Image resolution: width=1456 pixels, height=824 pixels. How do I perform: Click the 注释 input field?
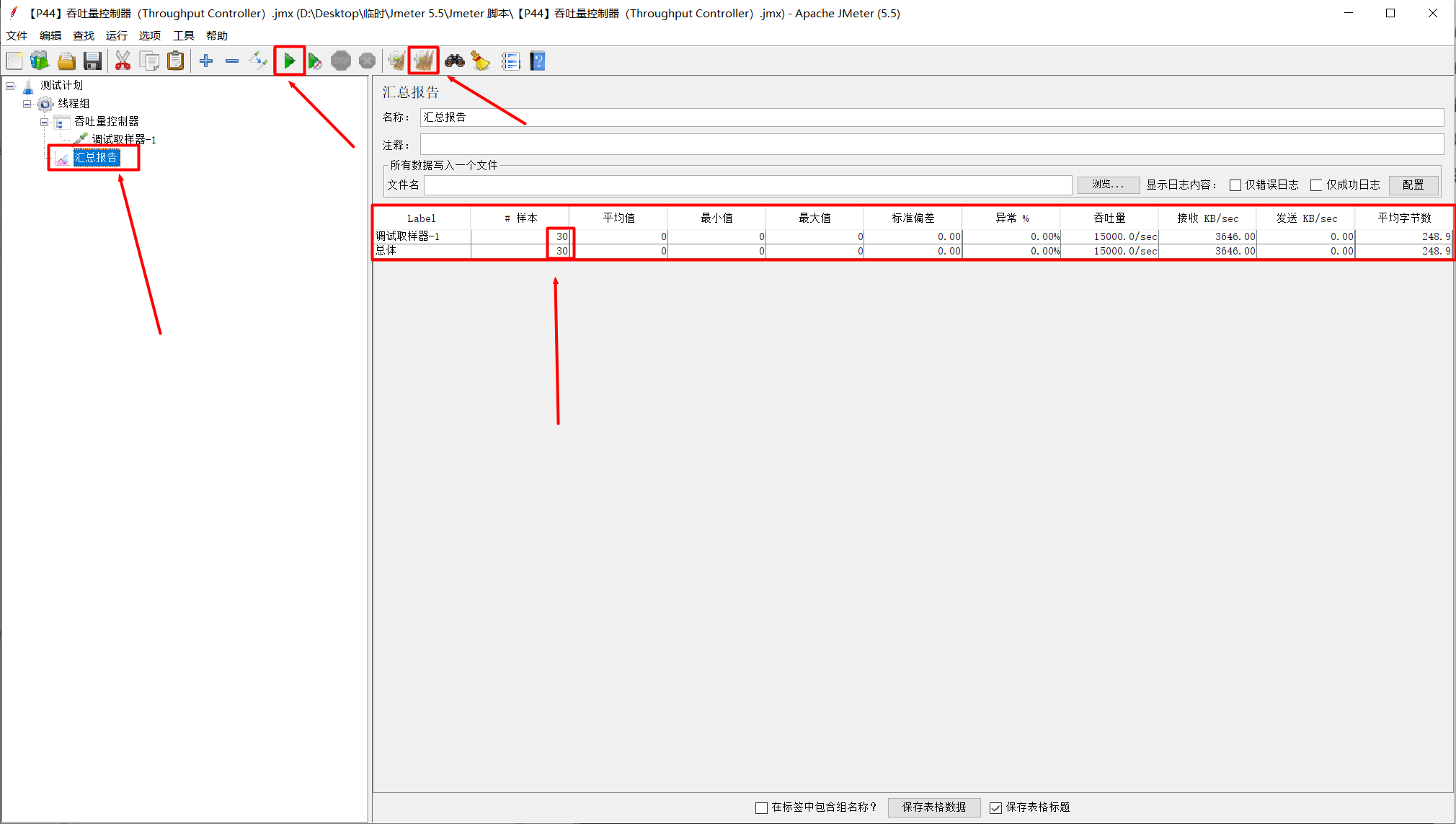tap(932, 145)
